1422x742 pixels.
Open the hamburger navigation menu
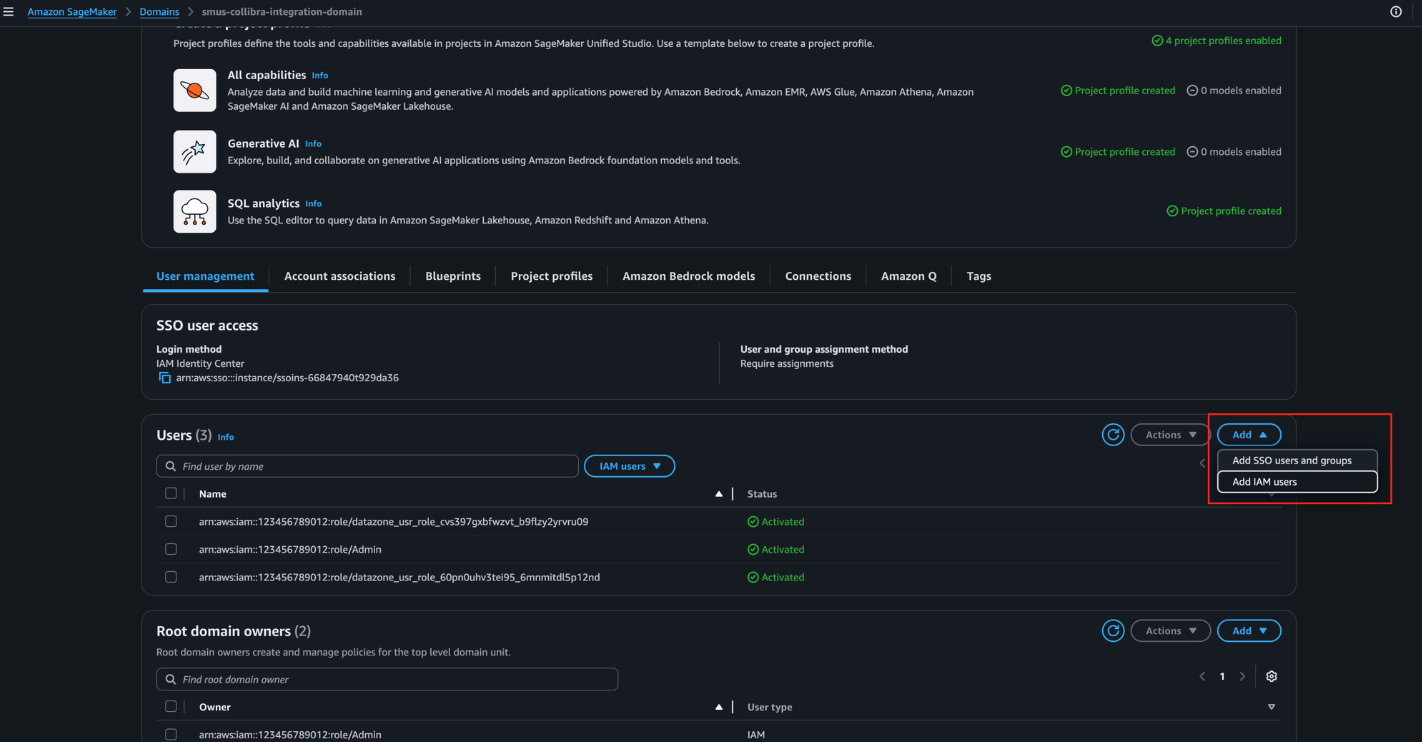tap(9, 12)
